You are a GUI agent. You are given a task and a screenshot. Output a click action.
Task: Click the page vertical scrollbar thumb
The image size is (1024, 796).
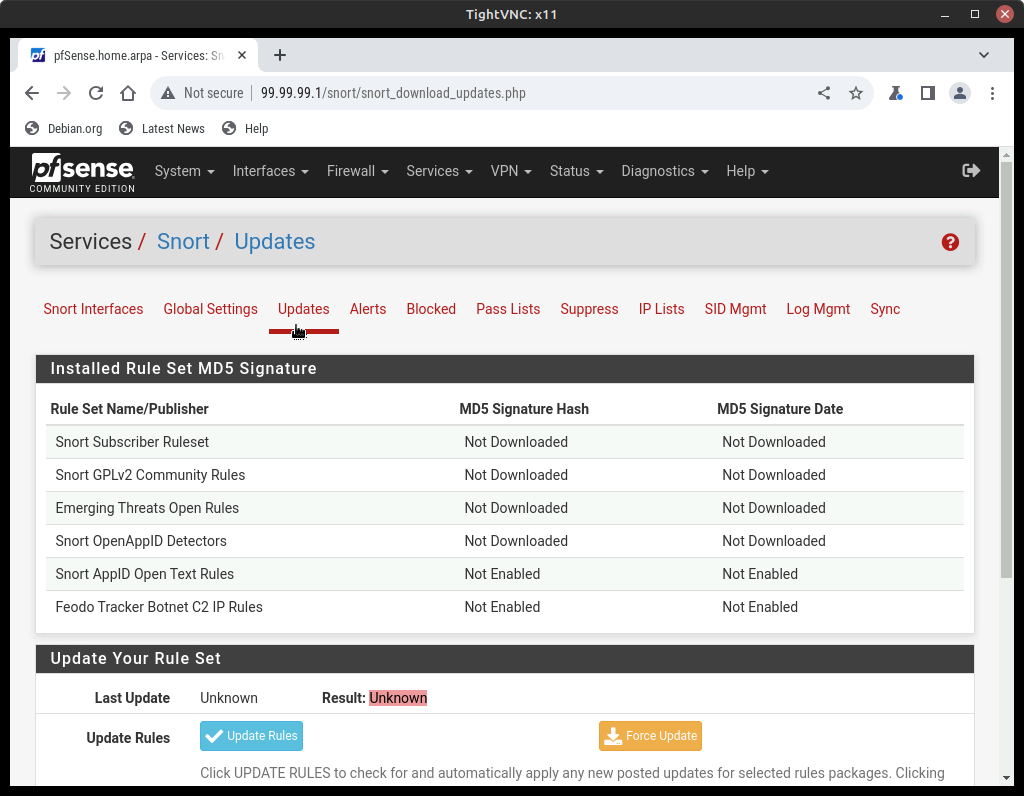1006,369
